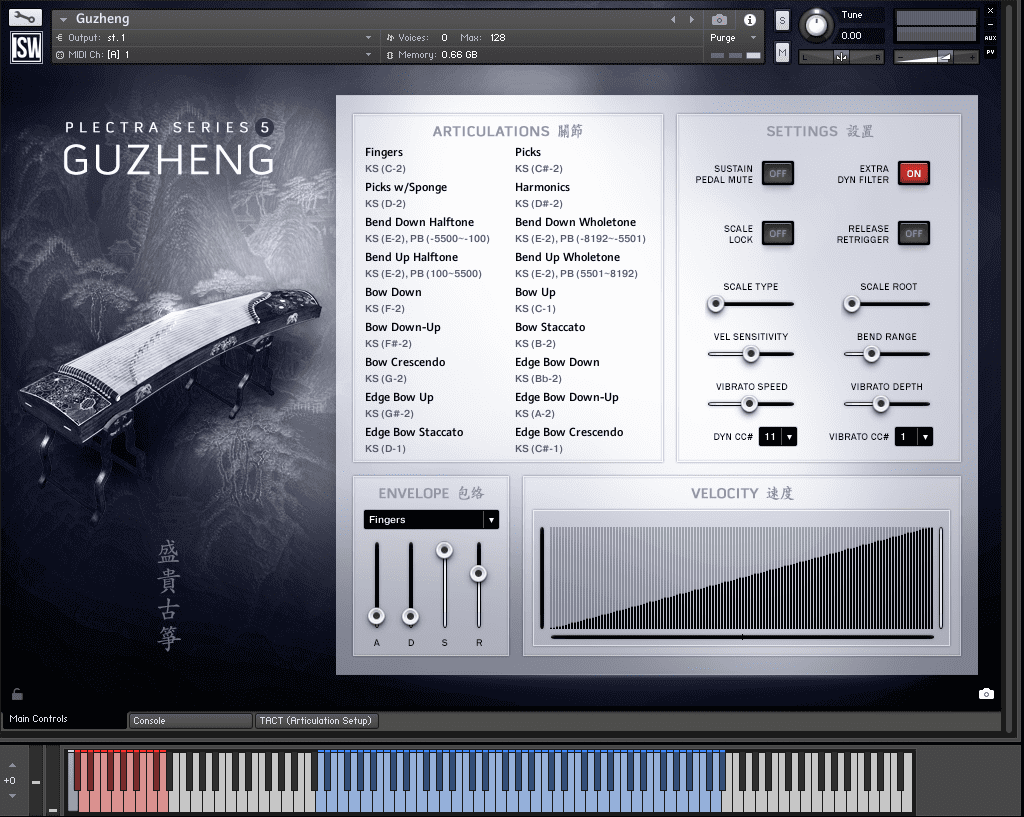Adjust the Vibrato Speed slider
This screenshot has width=1024, height=817.
pos(750,404)
